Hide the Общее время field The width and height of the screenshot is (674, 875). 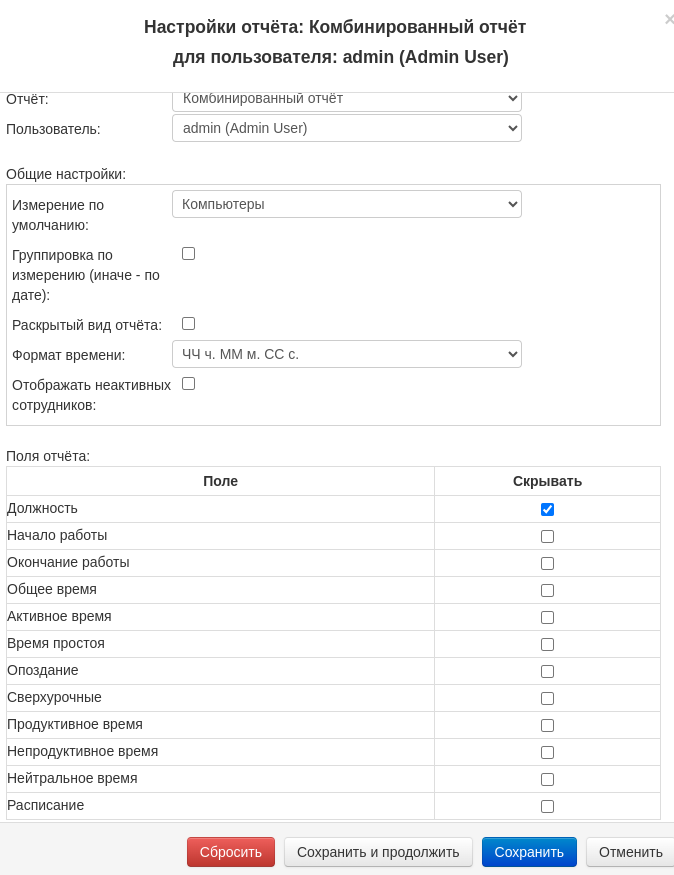[x=547, y=591]
